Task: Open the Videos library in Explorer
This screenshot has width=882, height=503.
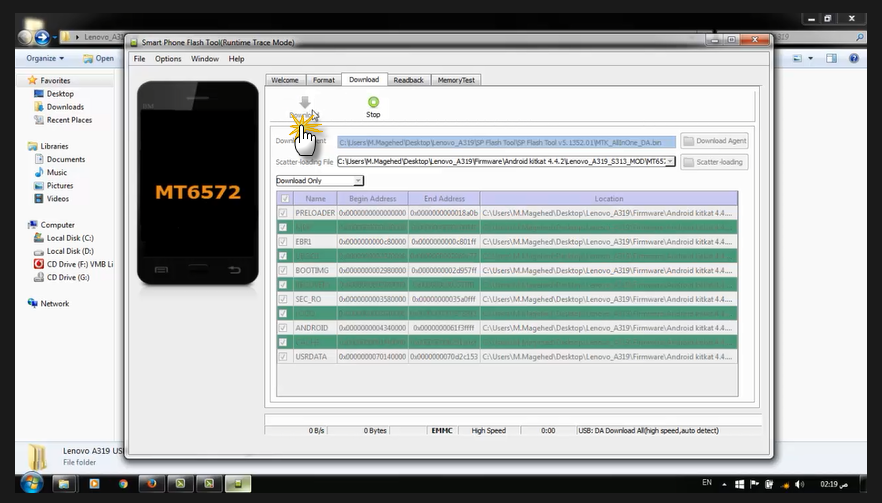Action: pyautogui.click(x=57, y=199)
